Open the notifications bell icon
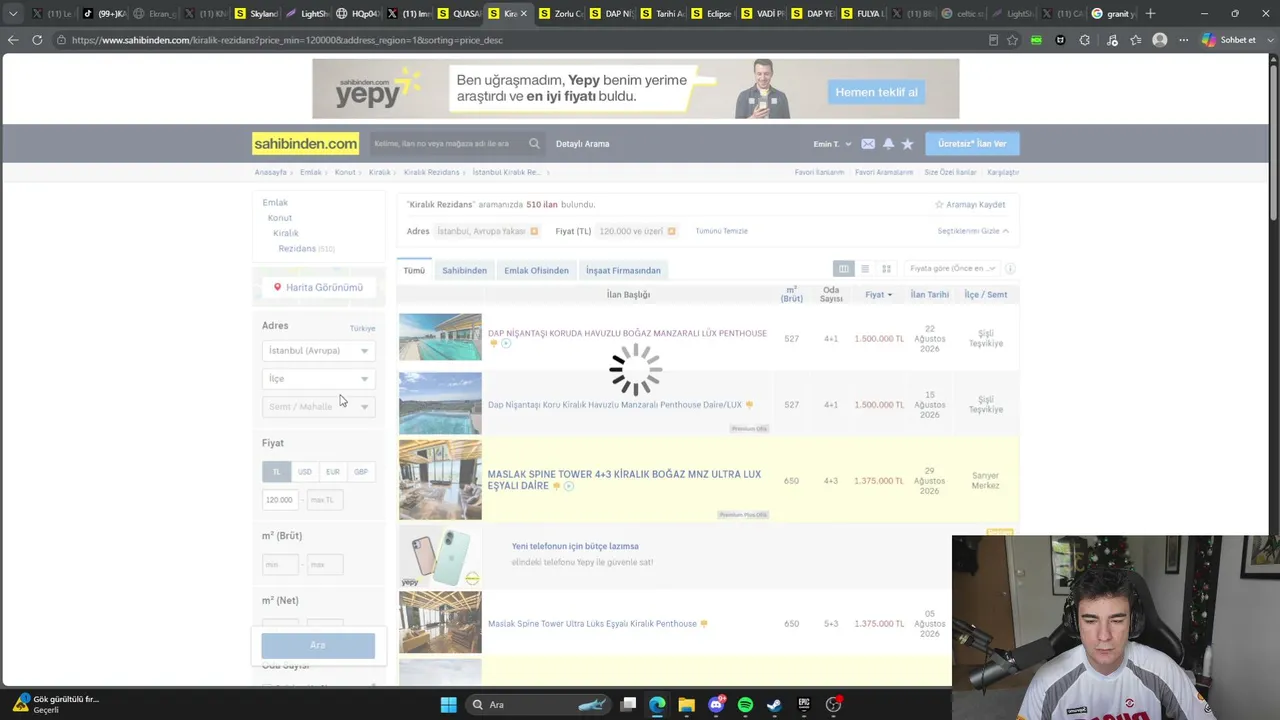The image size is (1280, 720). pos(888,144)
